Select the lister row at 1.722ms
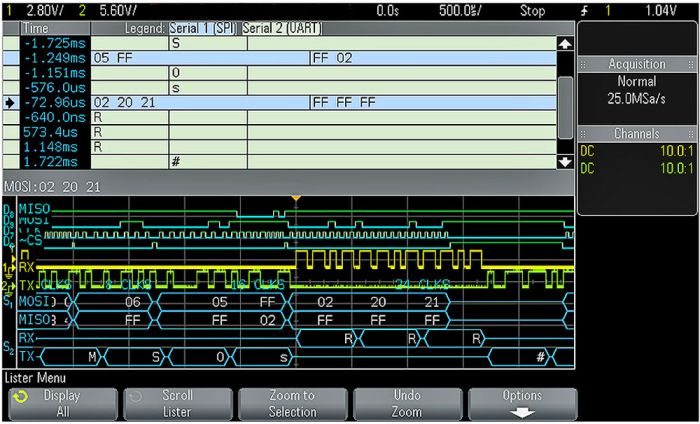Viewport: 700px width, 424px height. coord(279,162)
